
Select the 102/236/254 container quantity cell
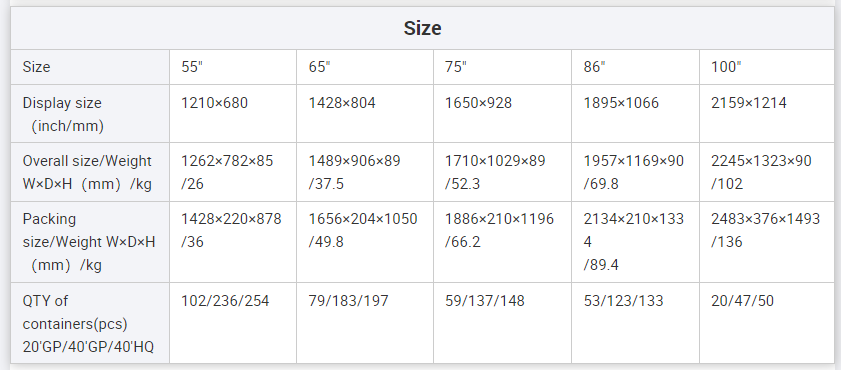(233, 323)
